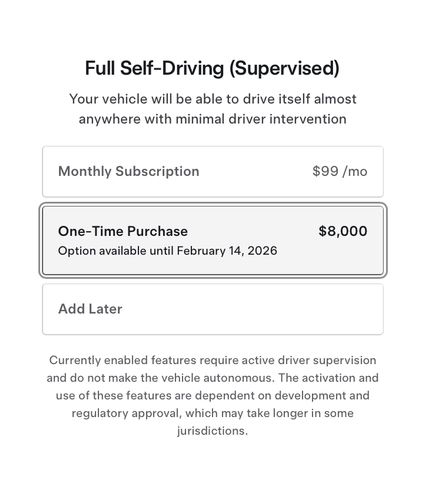
Task: Click the "Add Later" label text
Action: [90, 309]
